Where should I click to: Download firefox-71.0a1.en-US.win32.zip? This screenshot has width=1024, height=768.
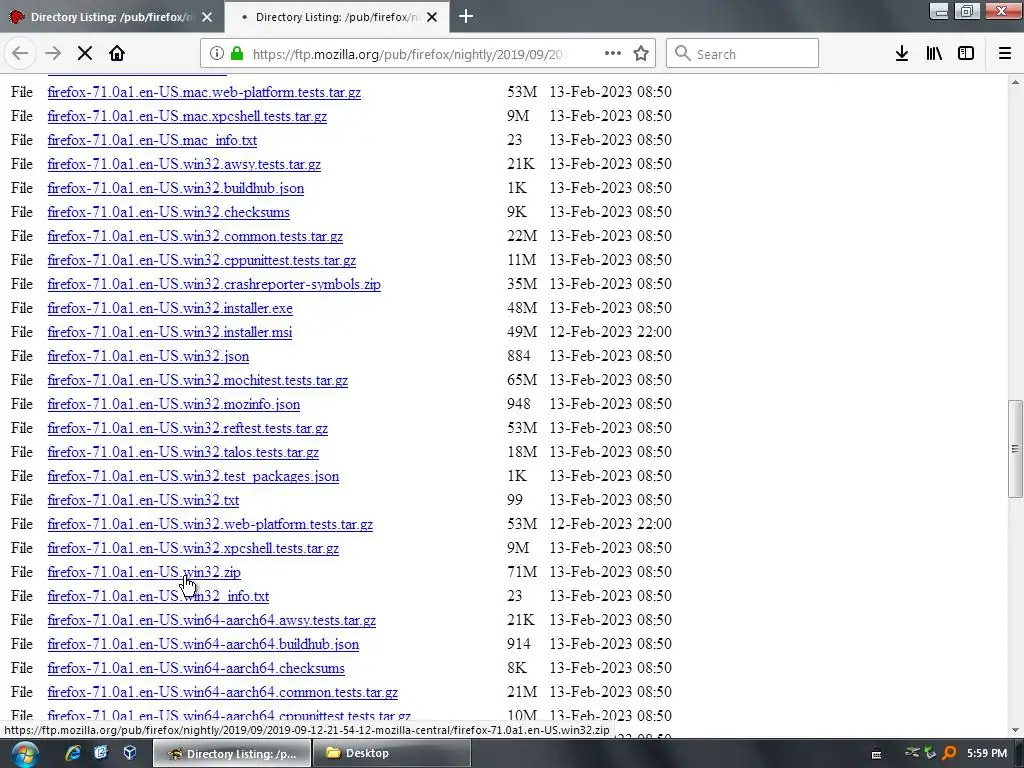pos(144,573)
